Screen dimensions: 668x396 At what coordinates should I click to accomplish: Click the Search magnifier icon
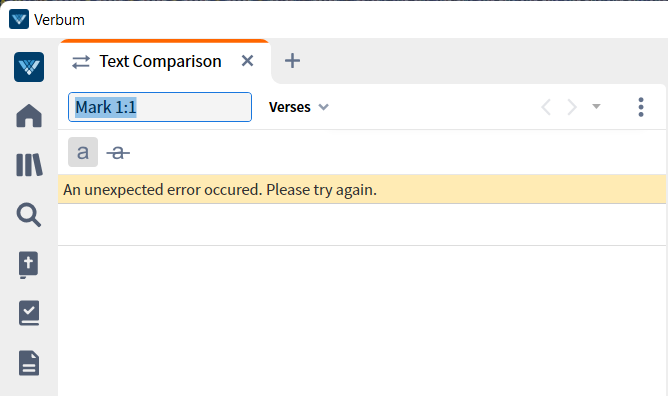click(29, 214)
